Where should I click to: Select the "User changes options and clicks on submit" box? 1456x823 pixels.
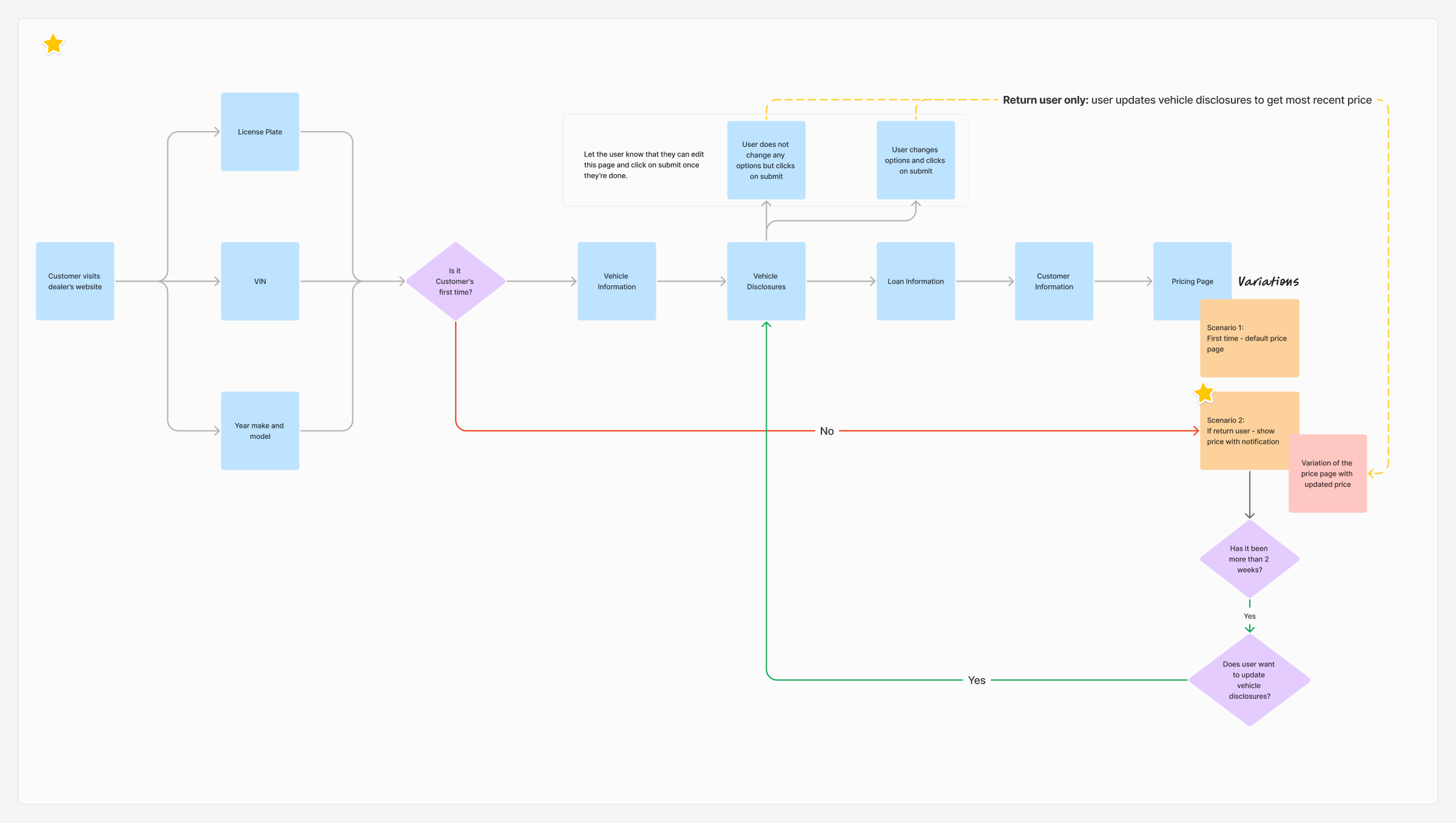(916, 160)
